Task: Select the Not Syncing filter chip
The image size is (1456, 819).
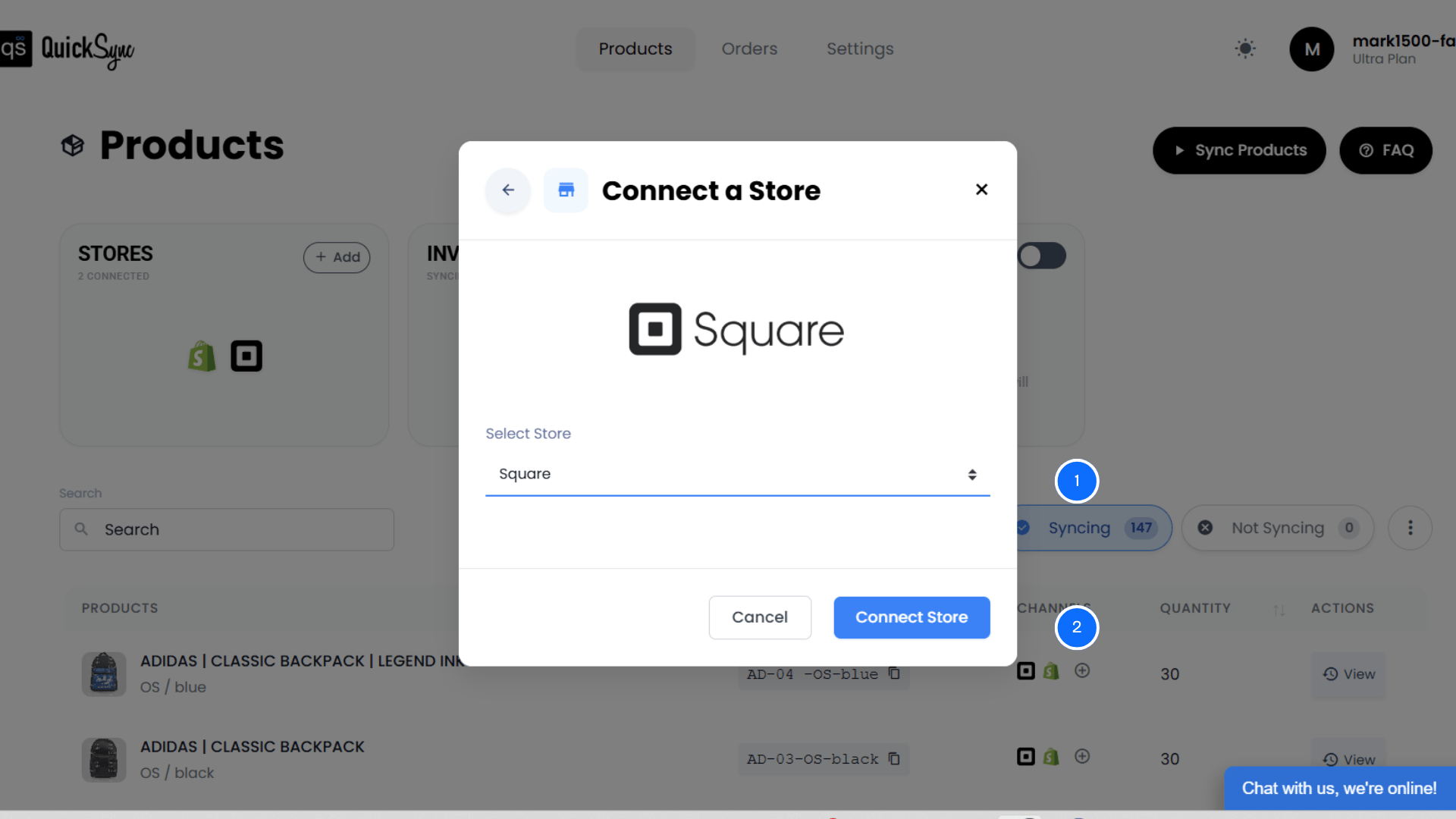Action: click(1277, 528)
